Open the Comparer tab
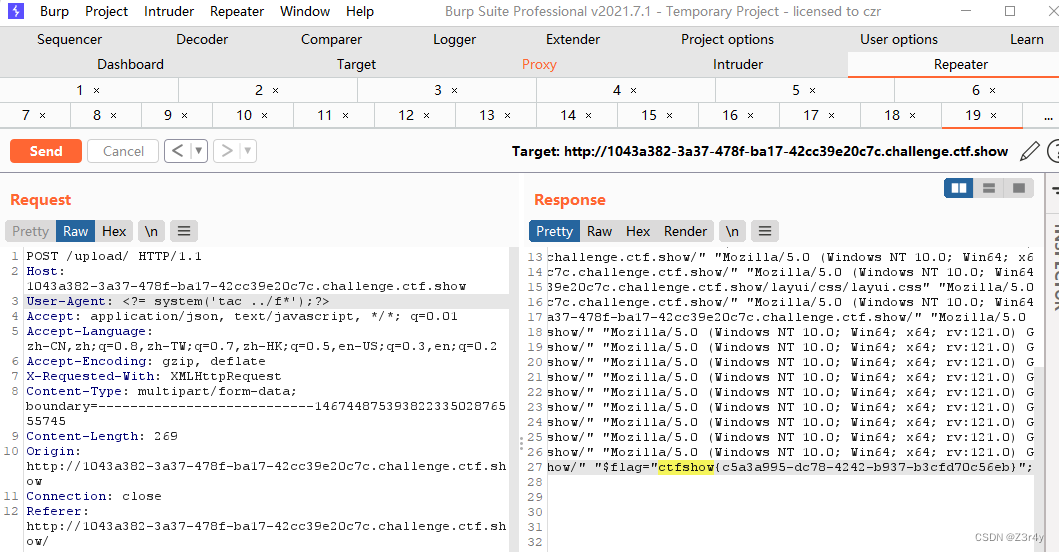Screen dimensions: 1059x552 pos(331,39)
